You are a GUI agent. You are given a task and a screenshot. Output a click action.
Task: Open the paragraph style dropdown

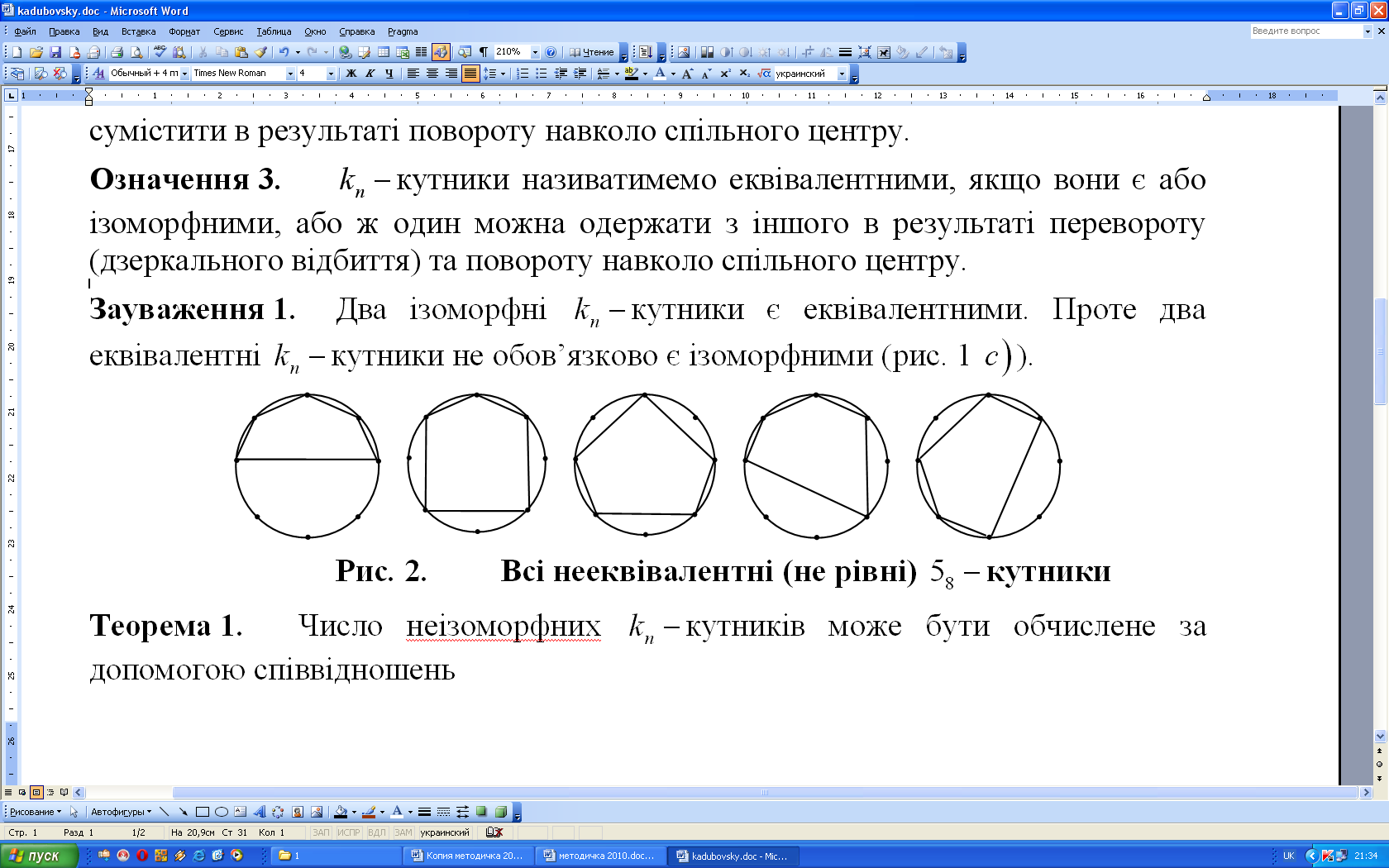click(184, 74)
